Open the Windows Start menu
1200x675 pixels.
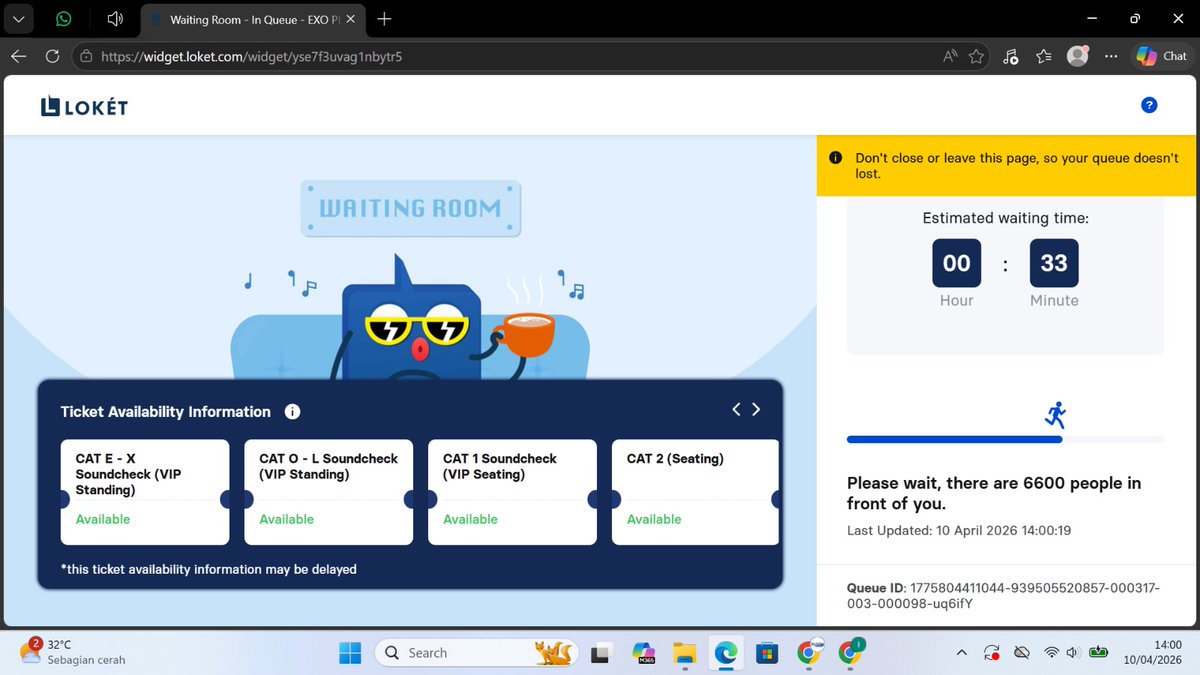(x=350, y=653)
